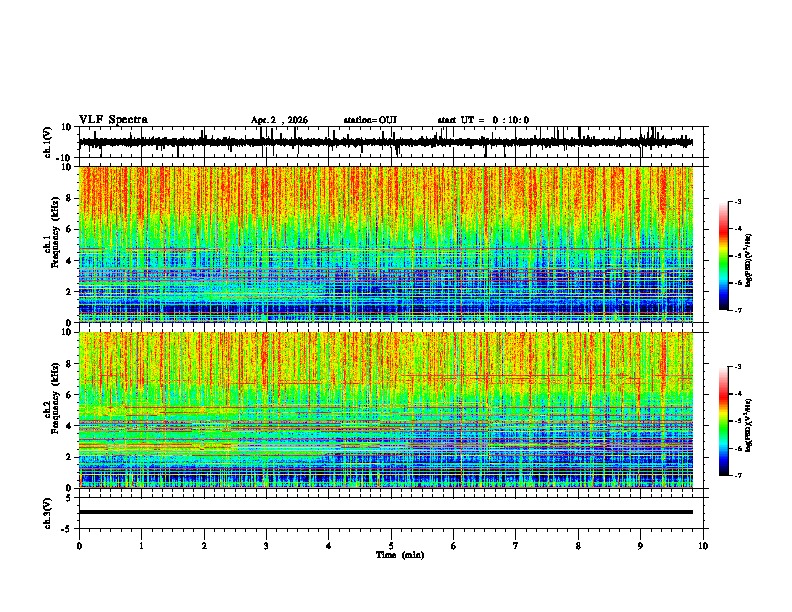This screenshot has width=792, height=612.
Task: Click the ch.2 spectrogram color scale bar
Action: coord(724,421)
